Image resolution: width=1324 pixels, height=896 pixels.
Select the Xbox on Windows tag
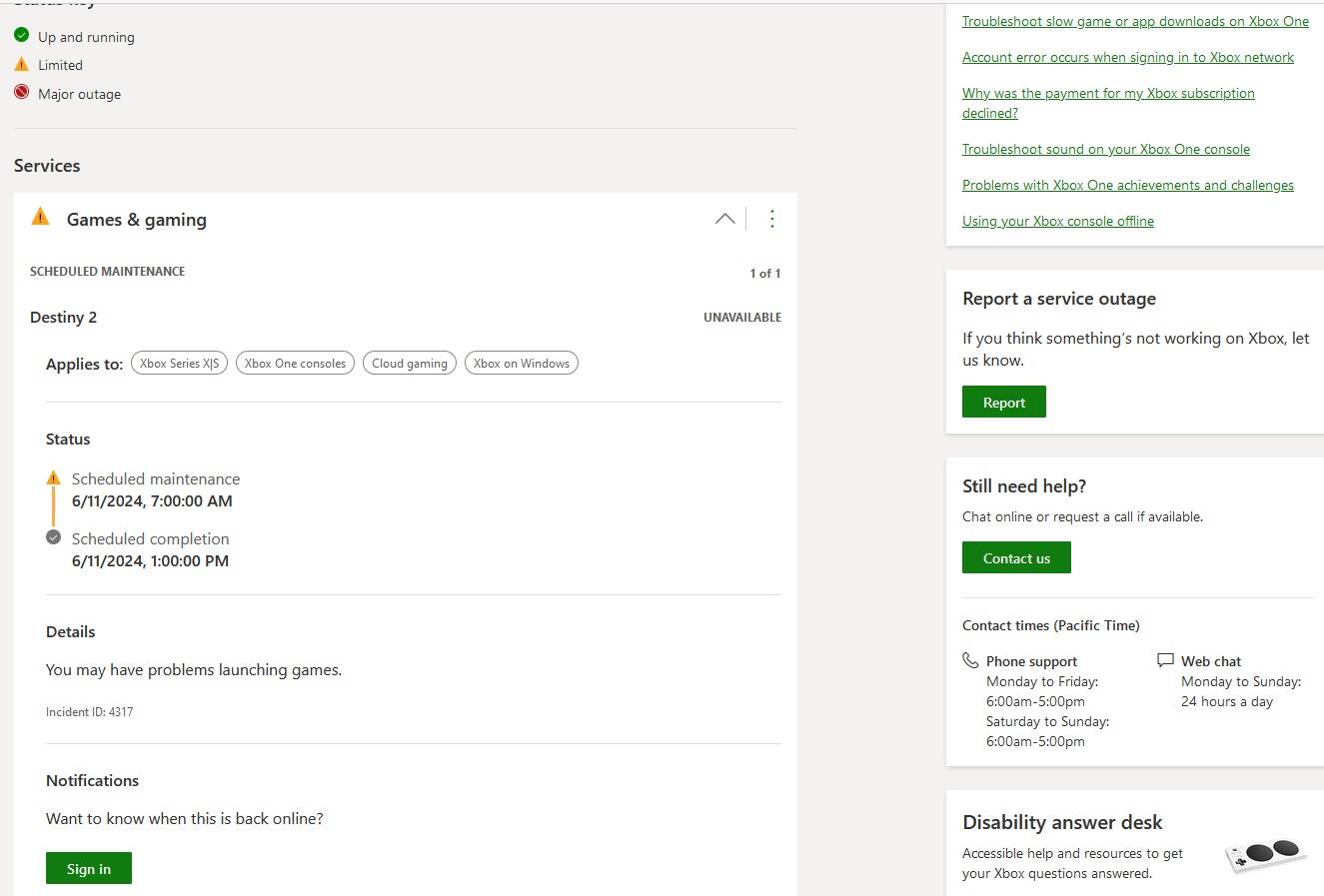[522, 363]
